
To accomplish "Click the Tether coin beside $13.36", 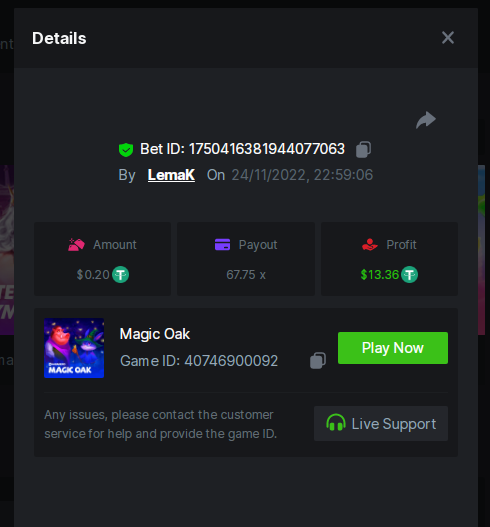I will 410,275.
